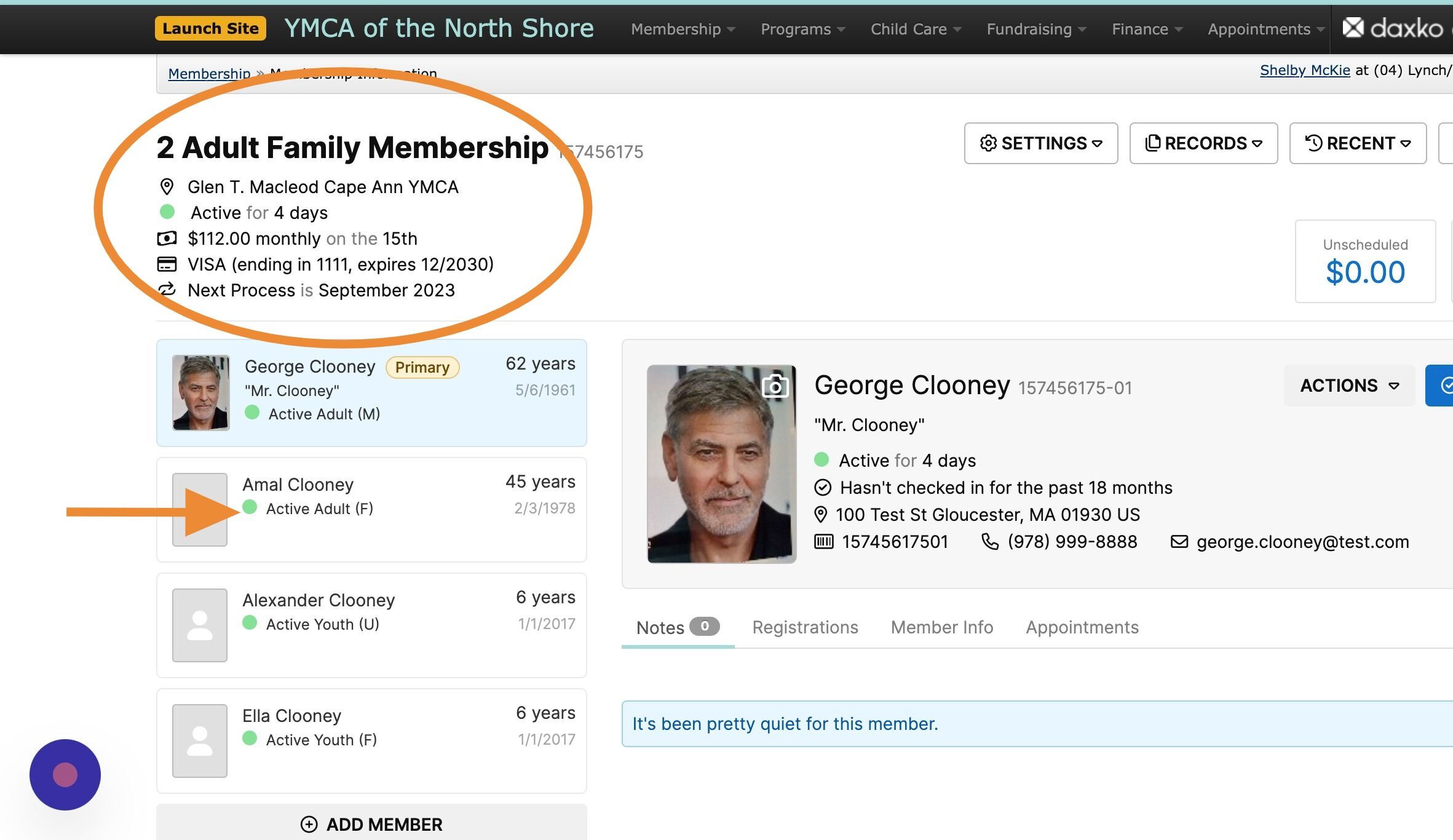Select the Amal Clooney member card
The image size is (1453, 840).
(x=371, y=509)
